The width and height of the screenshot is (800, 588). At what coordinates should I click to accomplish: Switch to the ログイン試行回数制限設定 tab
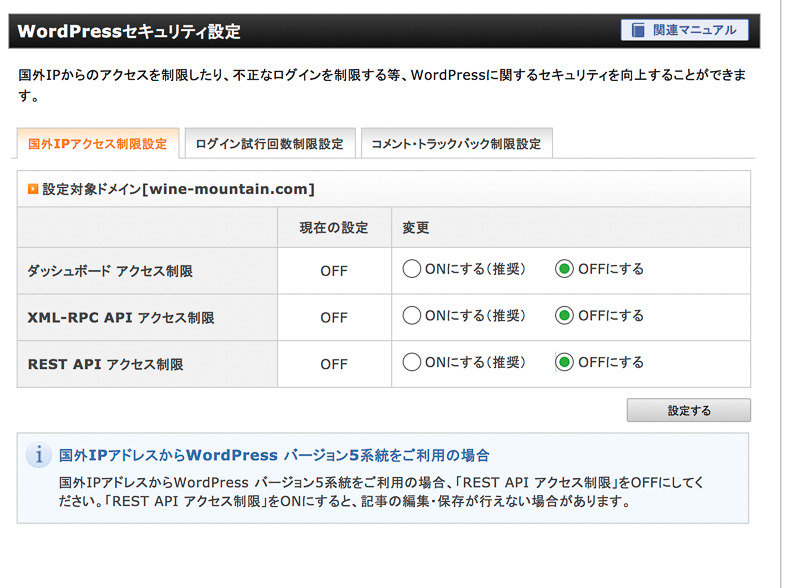269,144
